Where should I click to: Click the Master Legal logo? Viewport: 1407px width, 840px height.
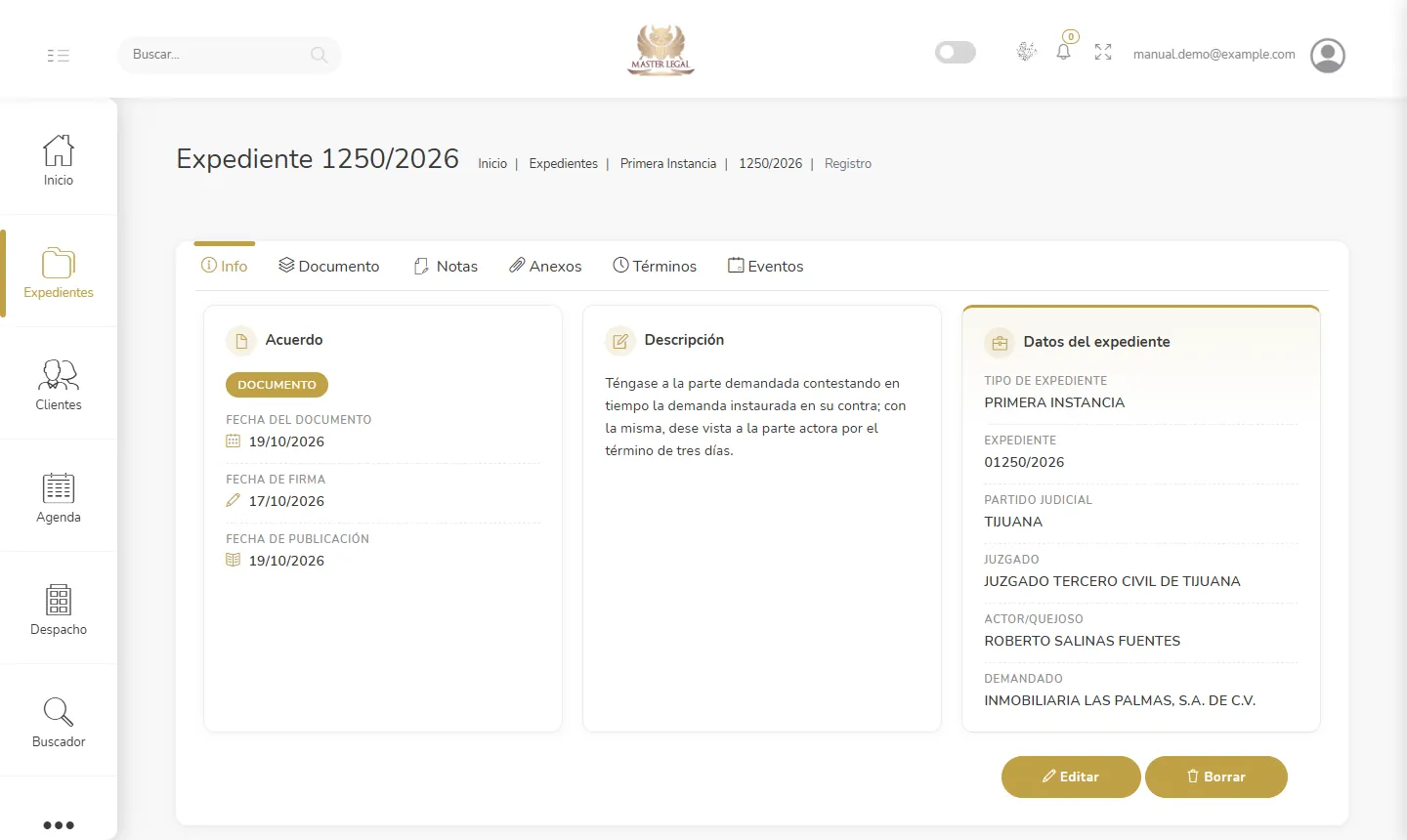[661, 50]
